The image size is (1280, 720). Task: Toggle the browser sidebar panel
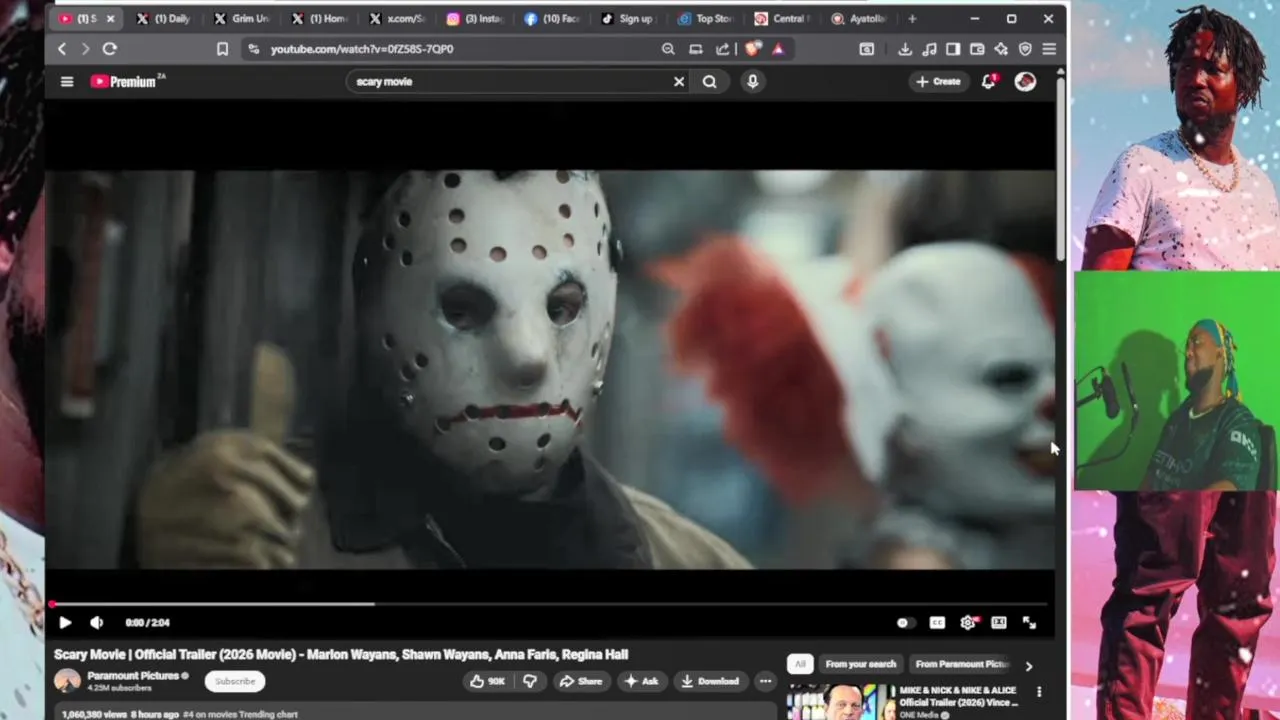pos(953,49)
